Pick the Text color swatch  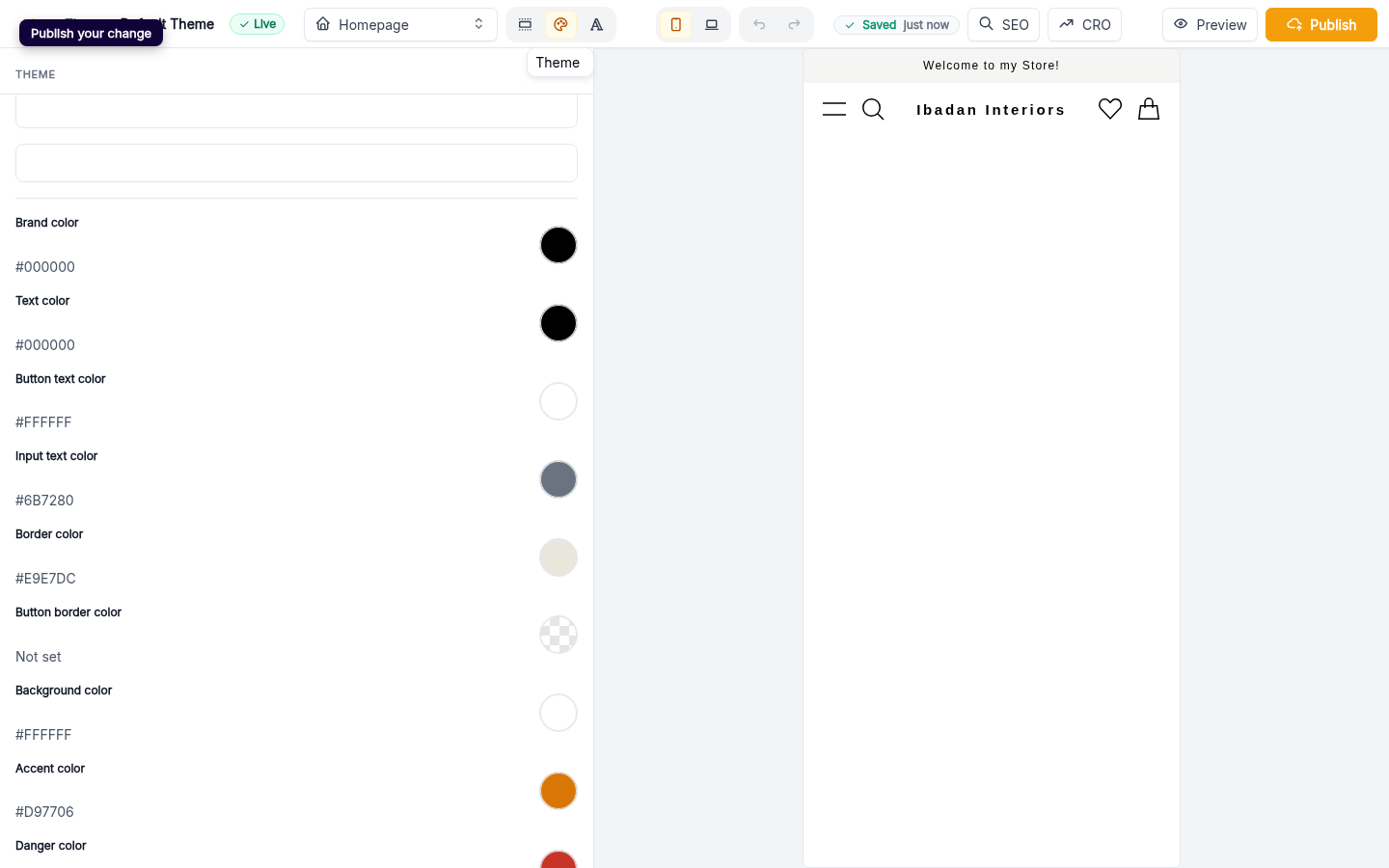[558, 323]
